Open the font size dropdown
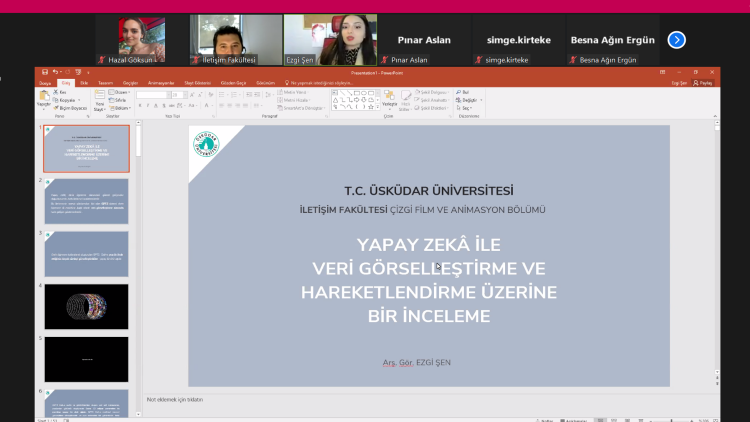This screenshot has height=422, width=750. click(x=185, y=95)
